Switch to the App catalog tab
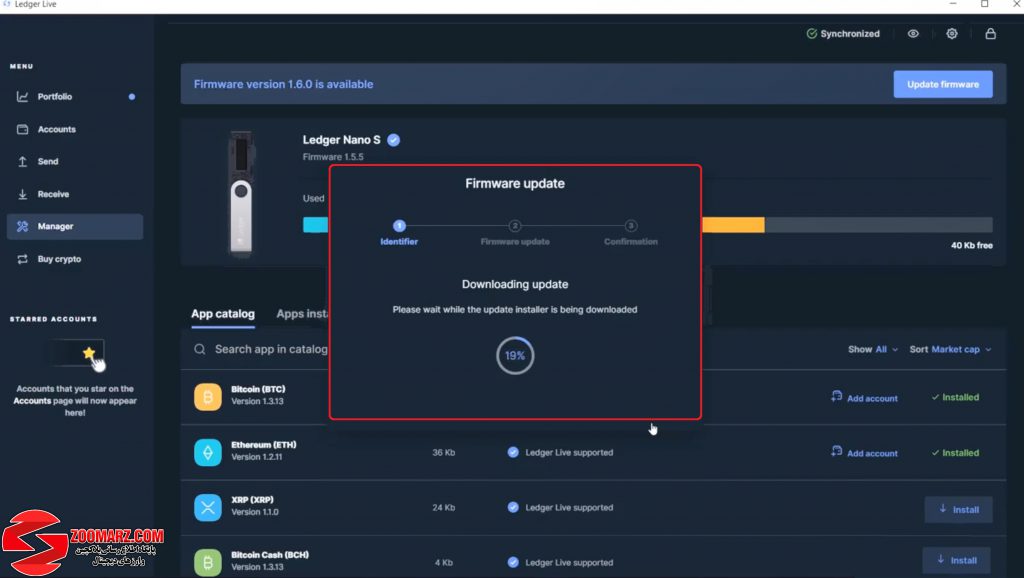The image size is (1024, 578). pos(223,314)
